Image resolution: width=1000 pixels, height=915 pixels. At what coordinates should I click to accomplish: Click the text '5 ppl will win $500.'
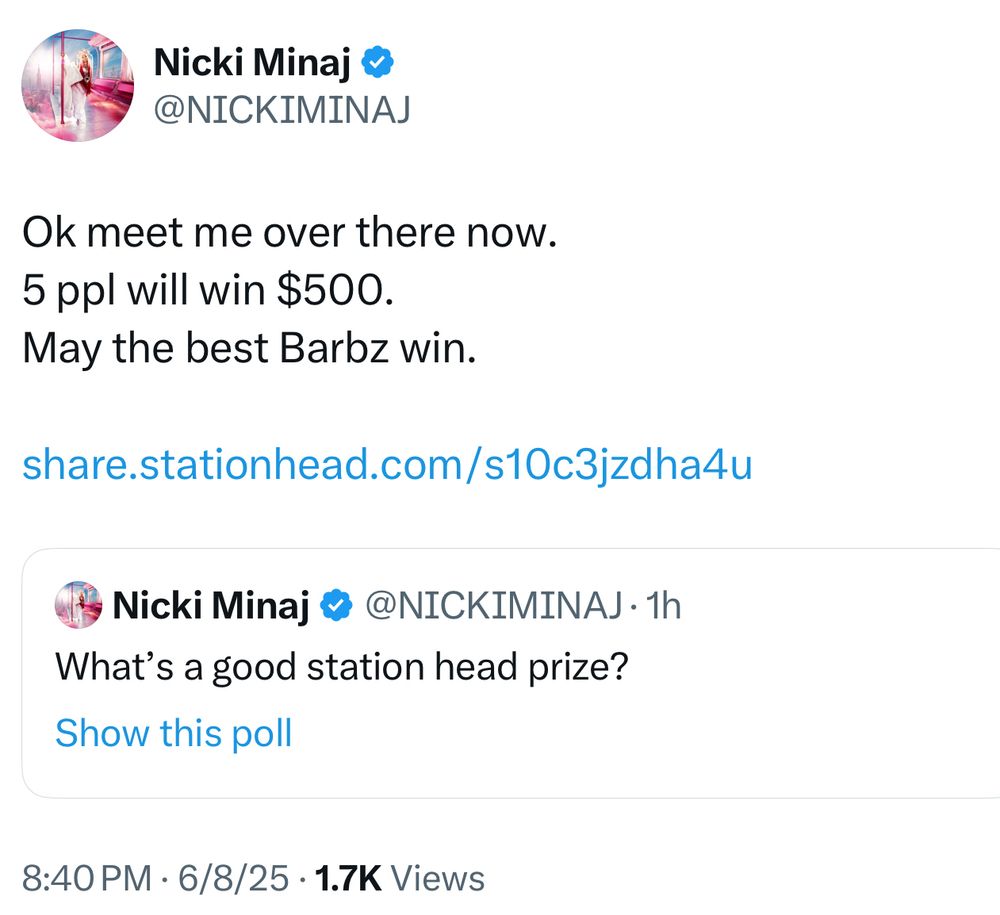(x=208, y=290)
